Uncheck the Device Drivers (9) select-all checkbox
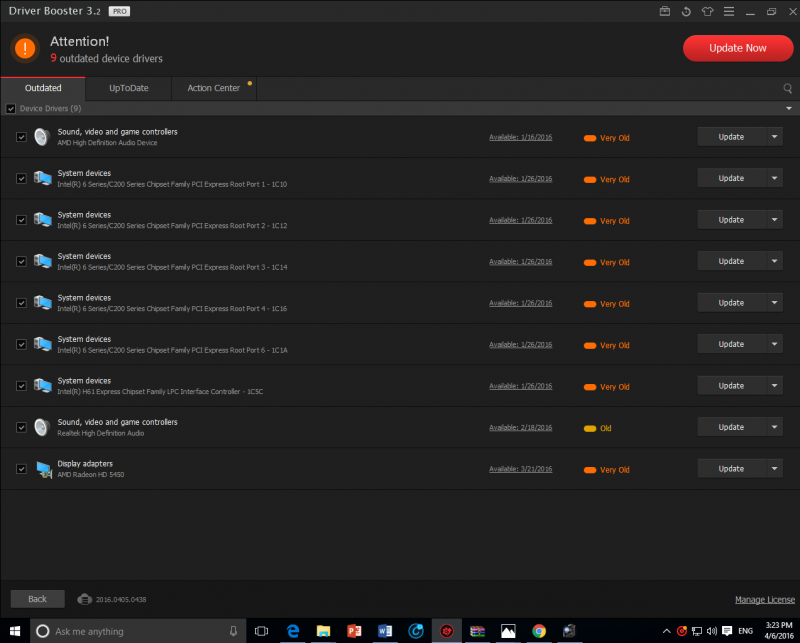This screenshot has height=643, width=800. (x=11, y=109)
